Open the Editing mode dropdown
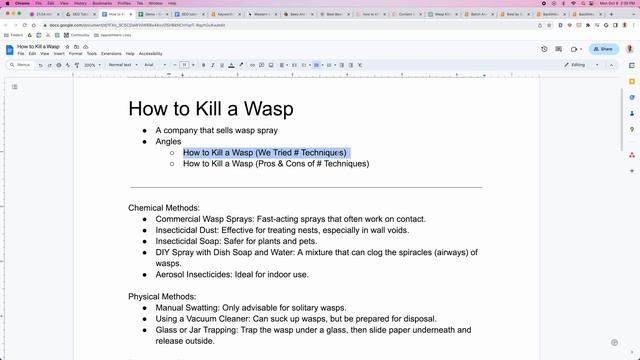Viewport: 640px width, 360px height. tap(581, 65)
